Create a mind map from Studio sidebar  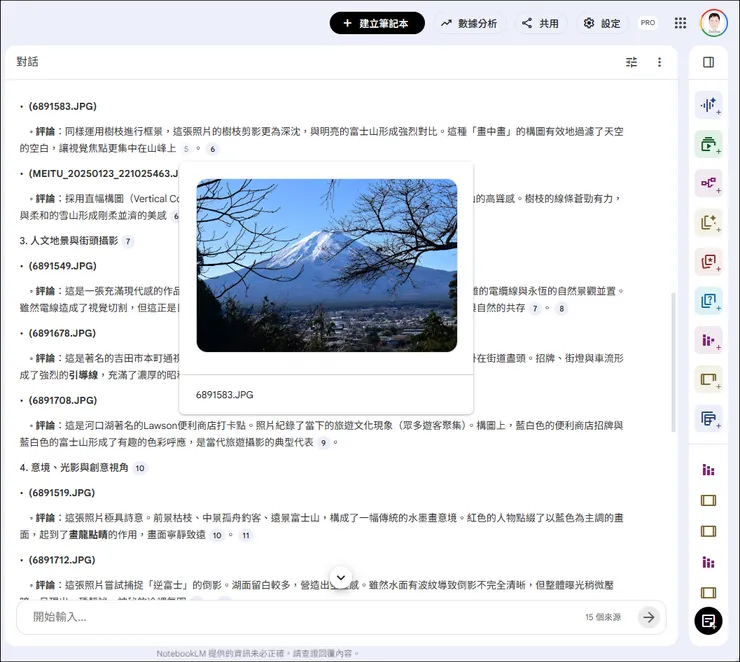708,183
